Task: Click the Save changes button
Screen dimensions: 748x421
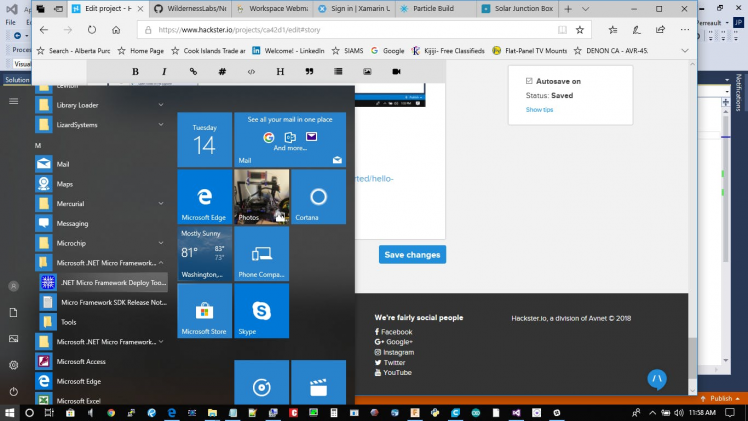Action: coord(412,255)
